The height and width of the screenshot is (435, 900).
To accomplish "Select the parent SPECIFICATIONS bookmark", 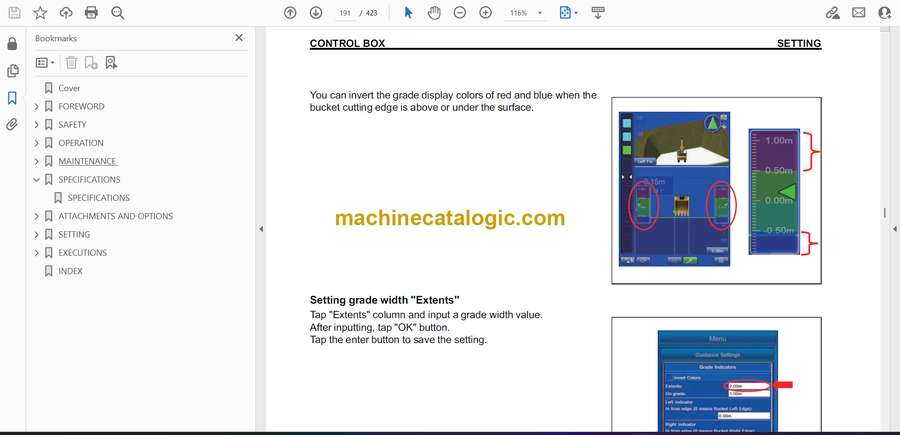I will (x=89, y=180).
